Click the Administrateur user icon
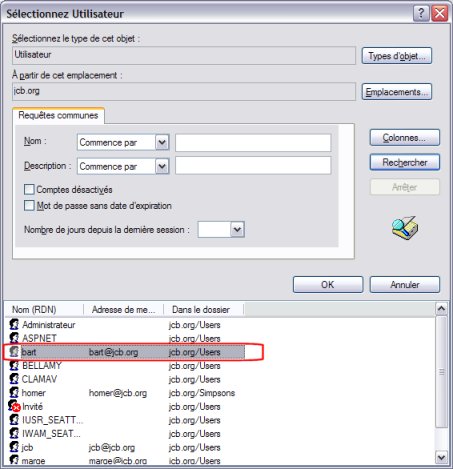The width and height of the screenshot is (453, 469). click(14, 324)
